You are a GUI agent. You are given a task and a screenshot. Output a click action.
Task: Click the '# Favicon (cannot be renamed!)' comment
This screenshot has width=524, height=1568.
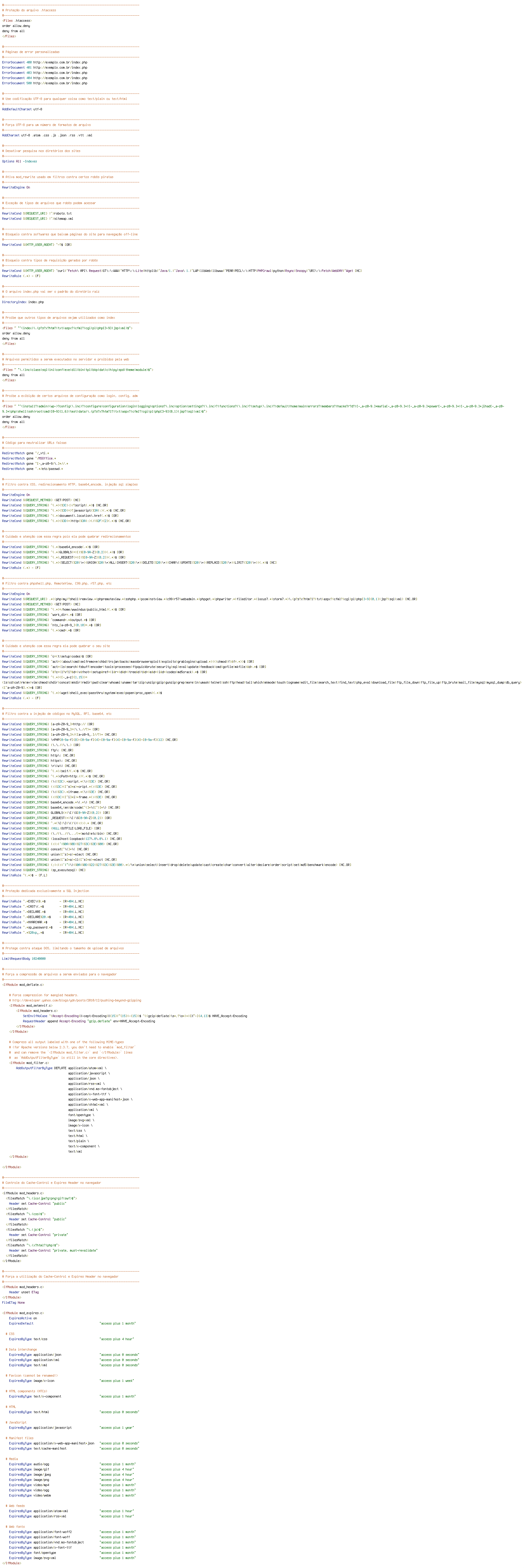coord(32,1375)
